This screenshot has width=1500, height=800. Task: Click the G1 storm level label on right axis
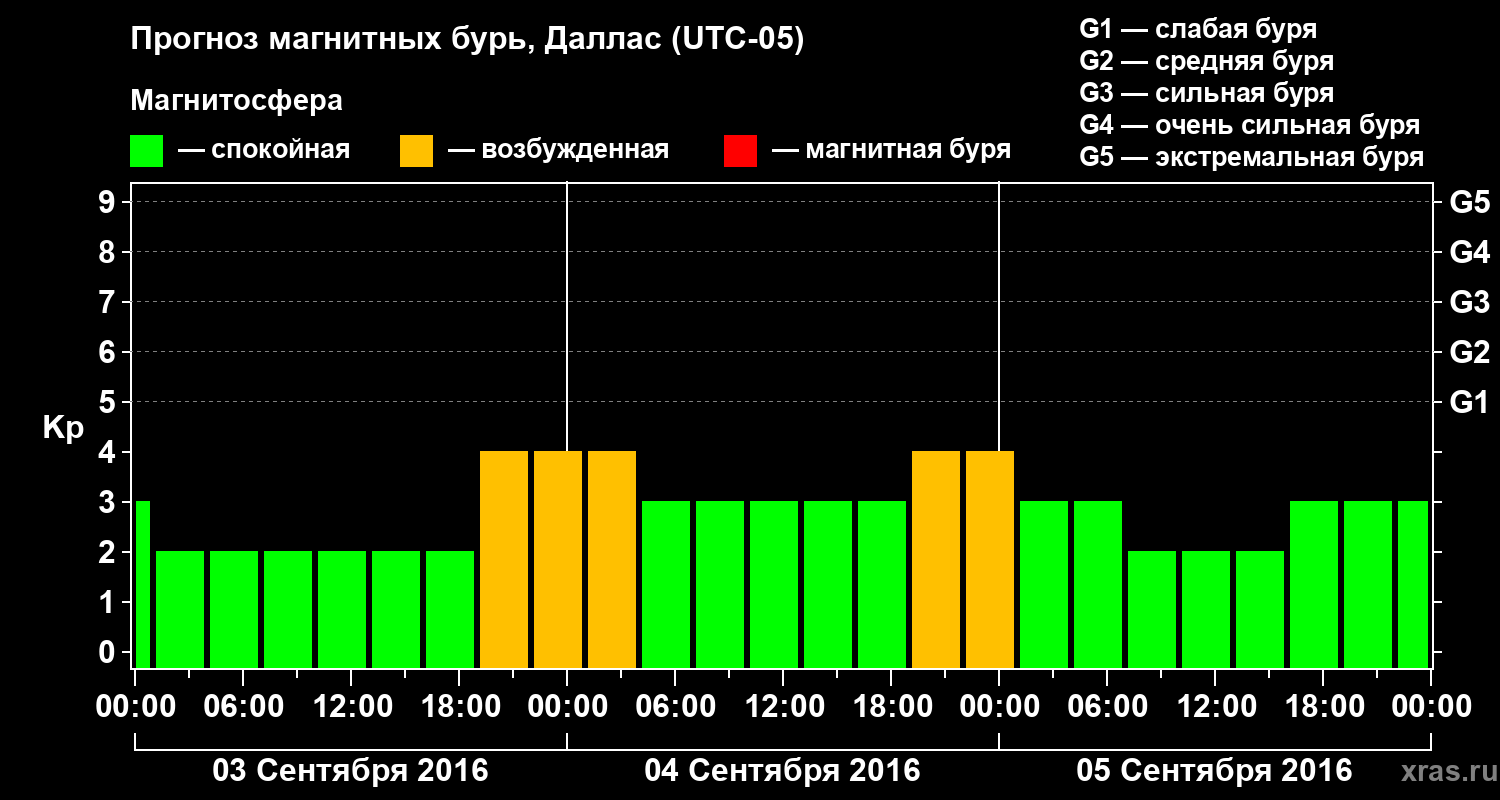click(1469, 402)
